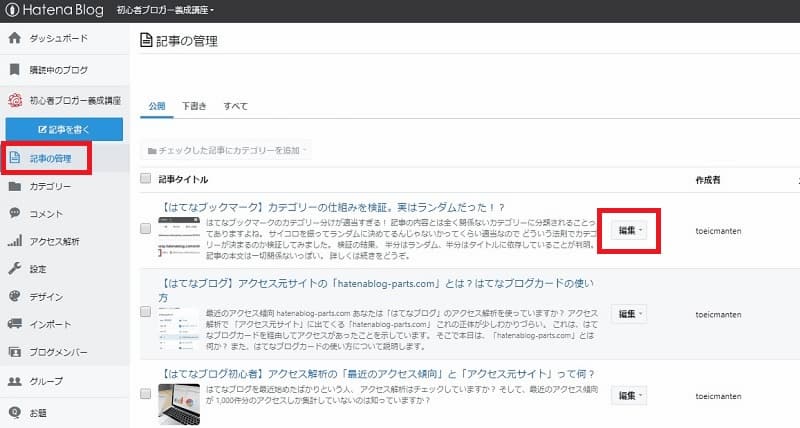Open 編集 dropdown for hatenablog-parts.com article
Screen dimensions: 800x428
point(629,314)
